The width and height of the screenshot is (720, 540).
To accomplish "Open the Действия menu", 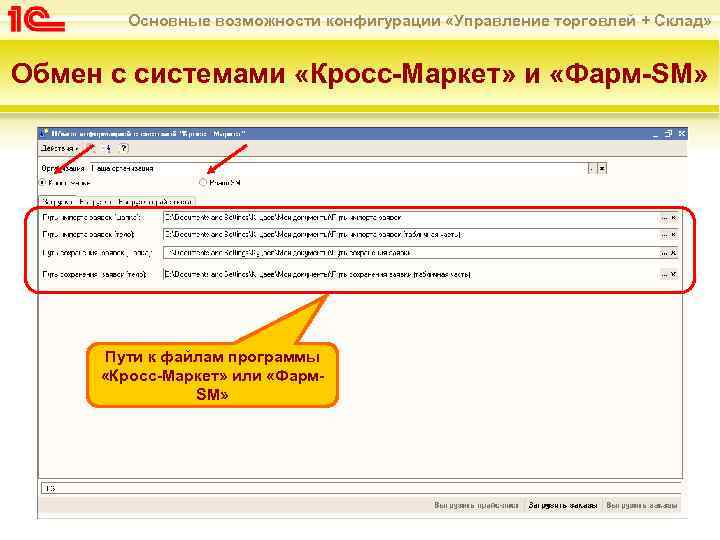I will click(59, 148).
